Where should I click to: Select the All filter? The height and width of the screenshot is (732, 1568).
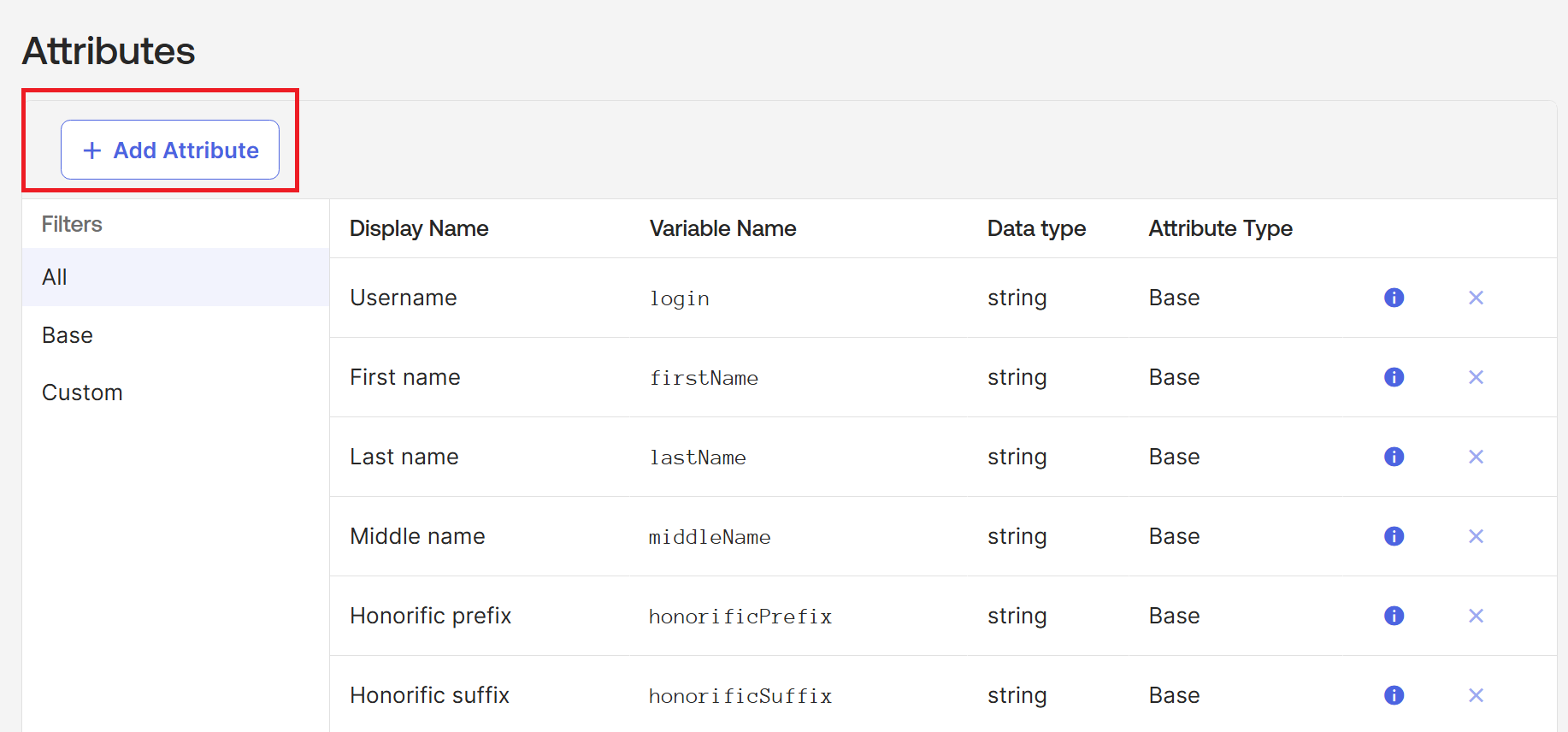point(55,277)
